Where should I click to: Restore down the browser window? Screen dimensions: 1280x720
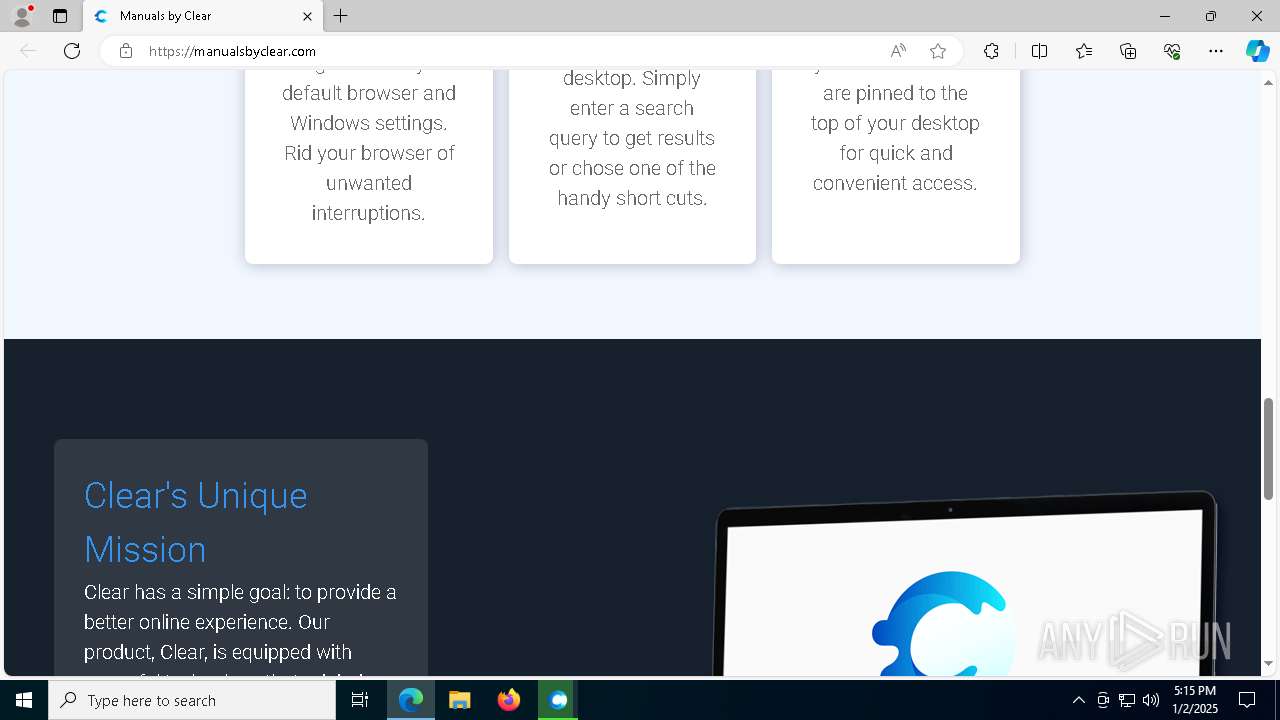click(1211, 16)
